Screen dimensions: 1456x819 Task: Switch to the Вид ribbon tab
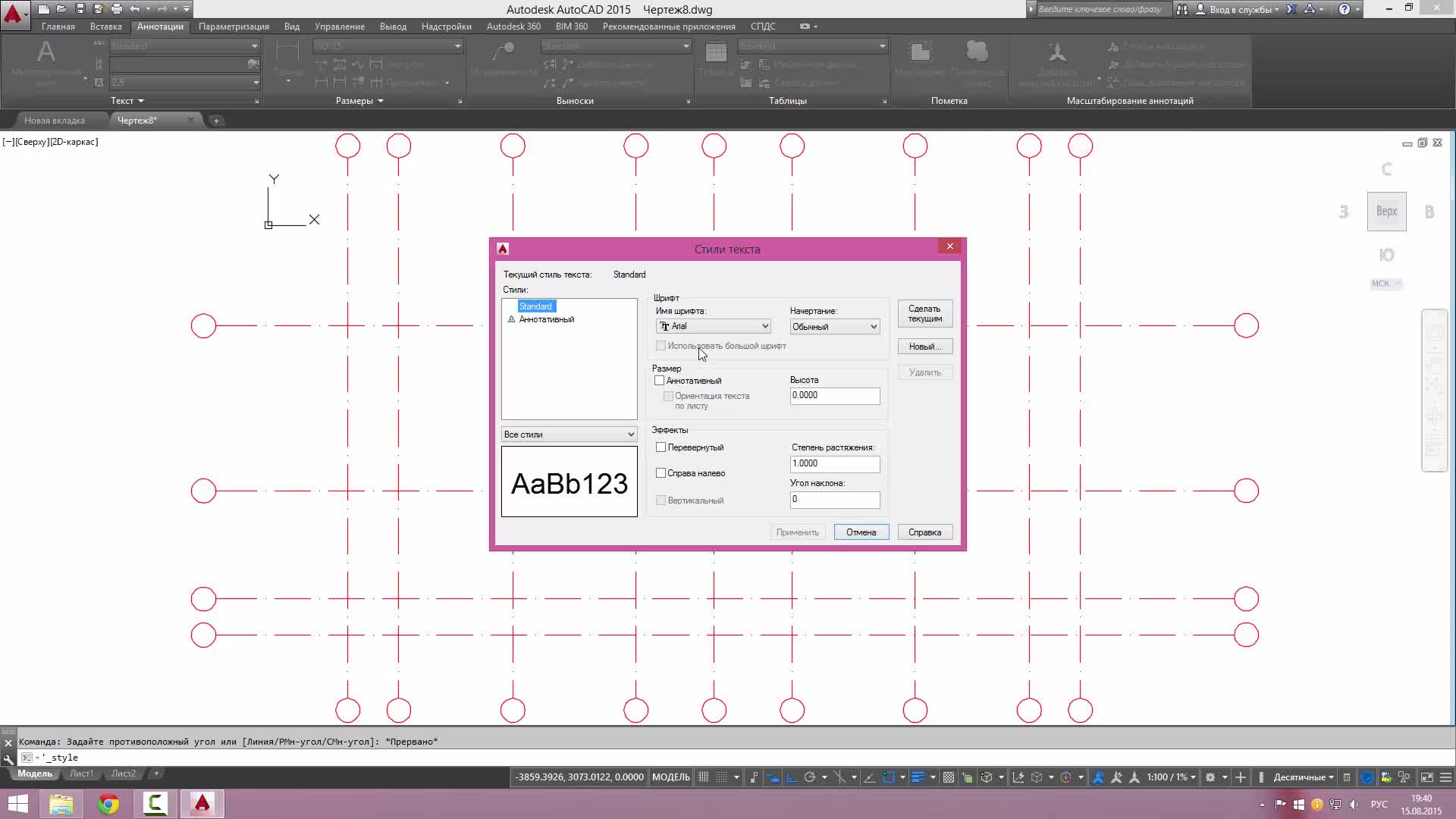(292, 27)
